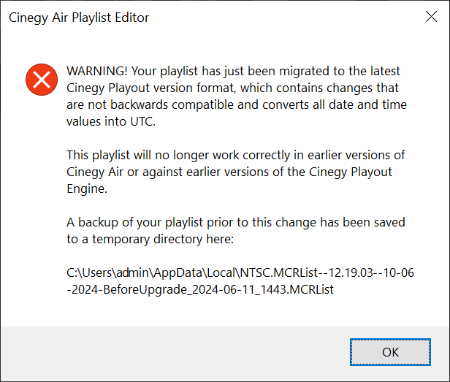Click the 'are not backwards compatible' line
Viewport: 450px width, 382px height.
(x=236, y=105)
